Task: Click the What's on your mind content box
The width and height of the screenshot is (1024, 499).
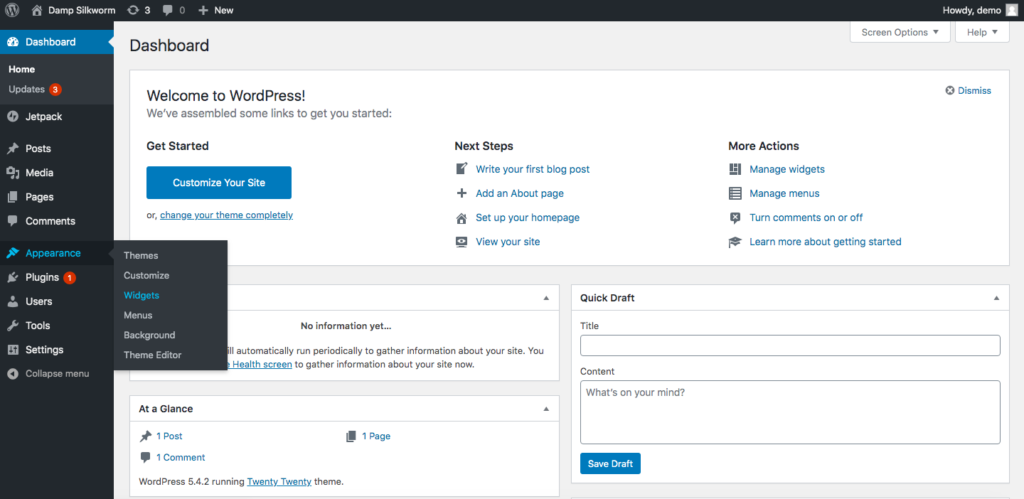Action: 790,412
